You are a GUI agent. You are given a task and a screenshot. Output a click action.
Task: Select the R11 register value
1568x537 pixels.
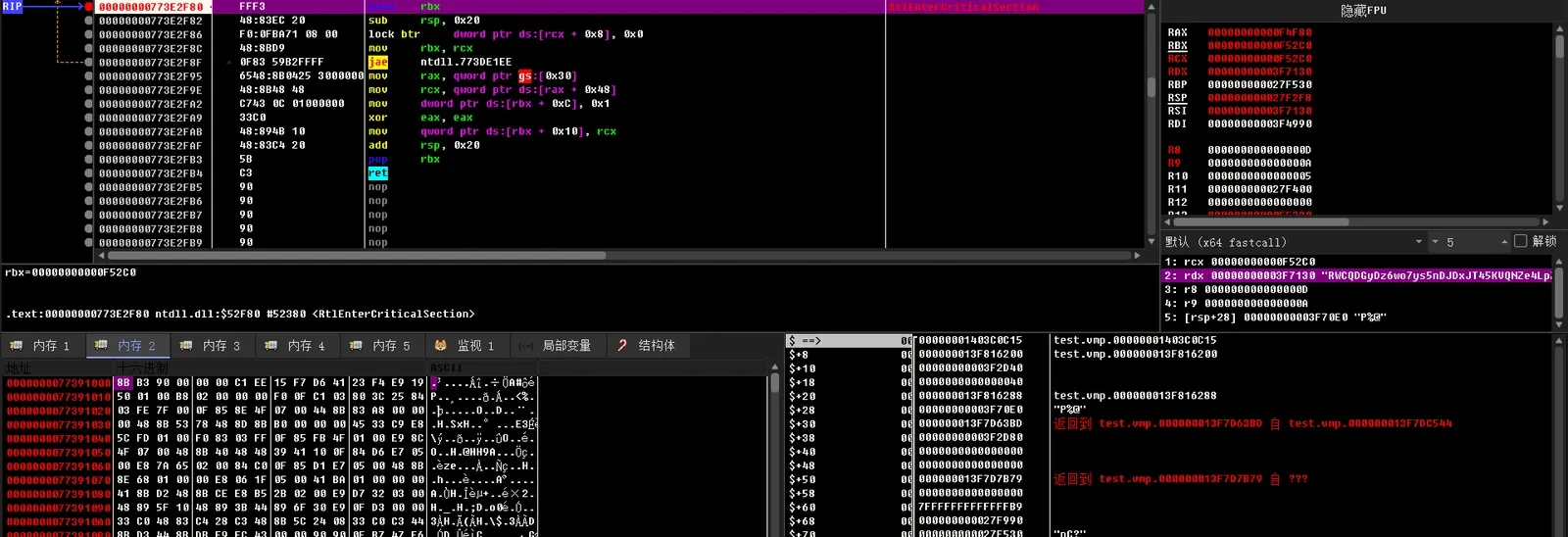click(x=1259, y=189)
